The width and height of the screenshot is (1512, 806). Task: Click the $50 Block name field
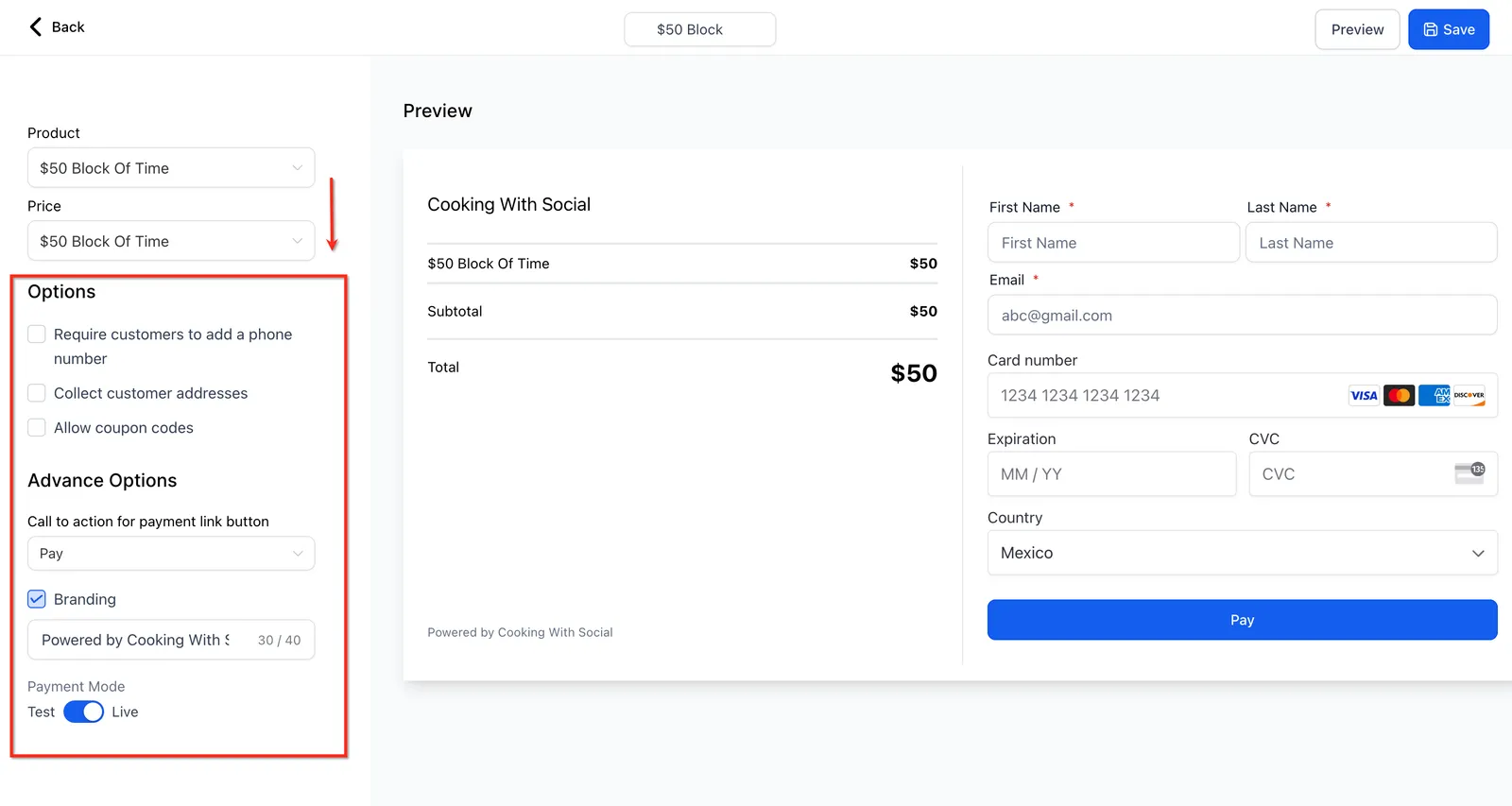coord(700,29)
